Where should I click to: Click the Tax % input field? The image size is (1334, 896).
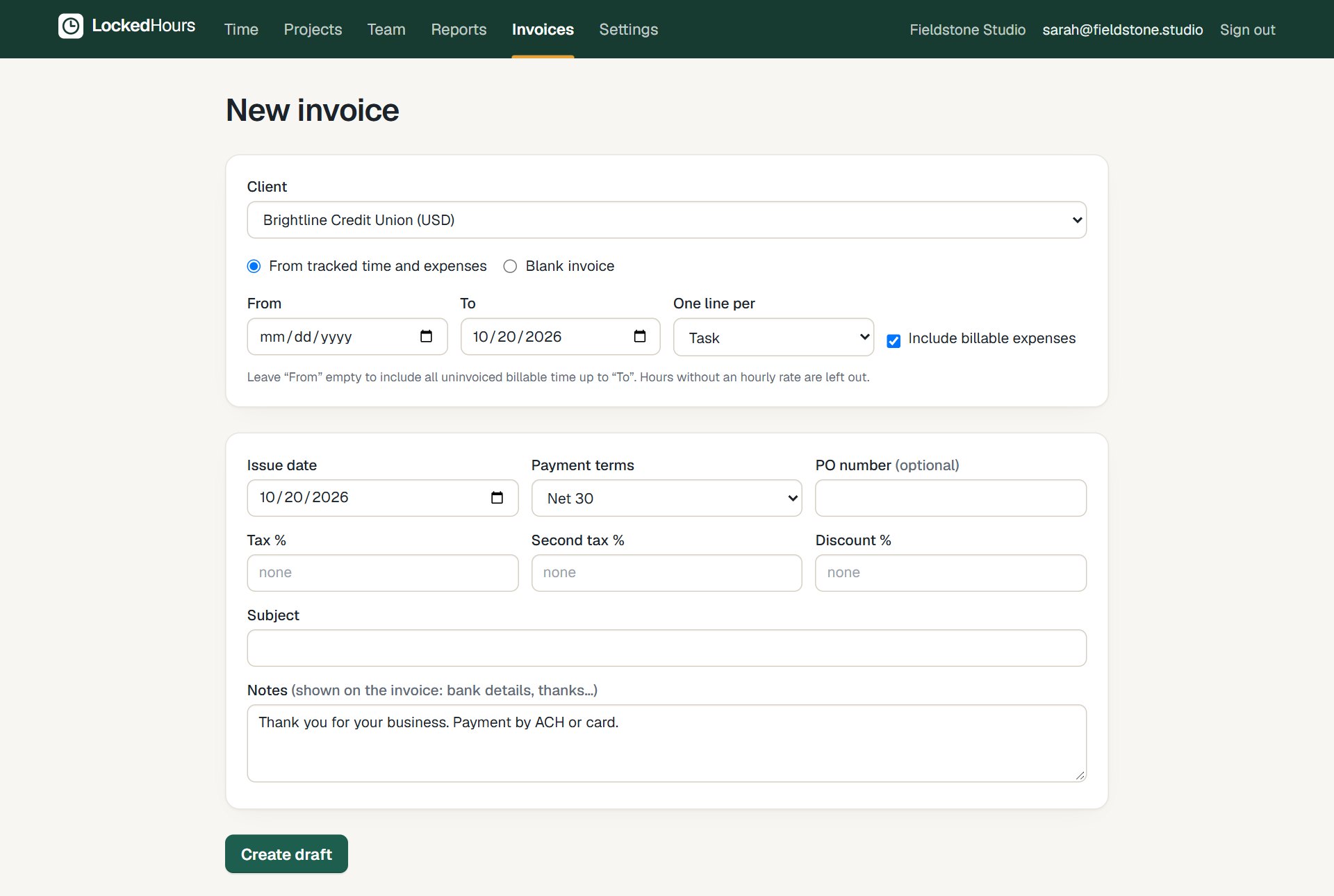[383, 573]
